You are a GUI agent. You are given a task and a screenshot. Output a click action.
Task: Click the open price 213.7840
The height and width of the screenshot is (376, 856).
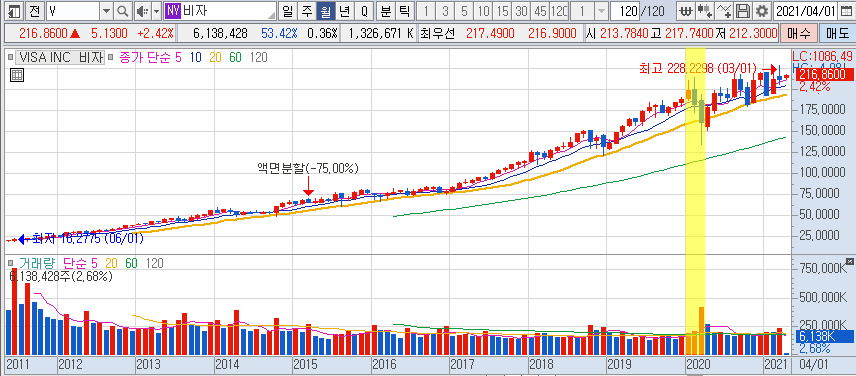(x=625, y=33)
